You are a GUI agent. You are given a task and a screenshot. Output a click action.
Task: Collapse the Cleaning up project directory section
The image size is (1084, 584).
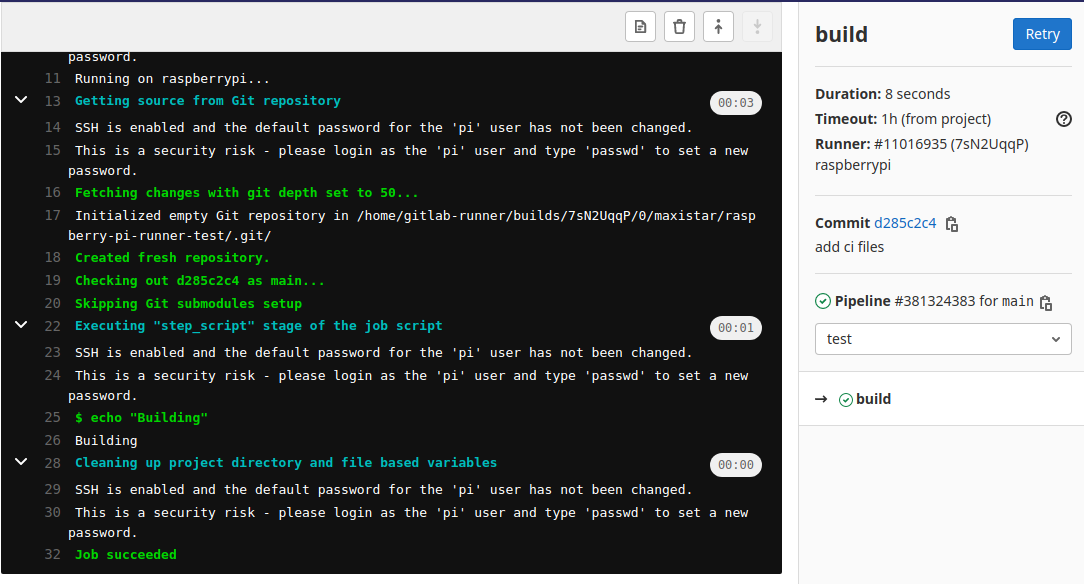(21, 462)
